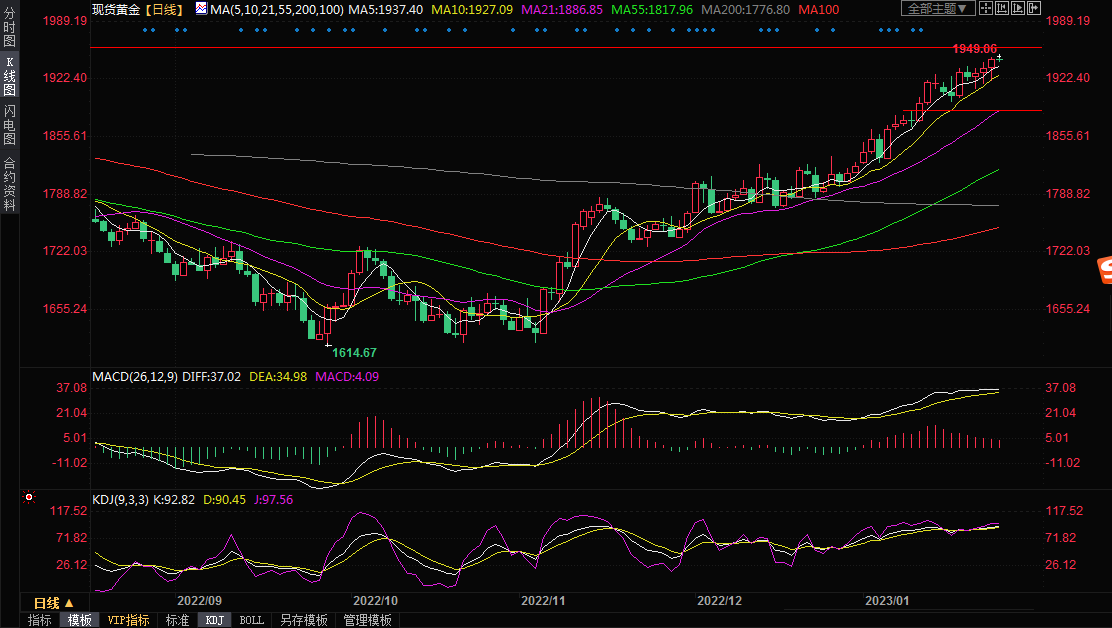The height and width of the screenshot is (628, 1112).
Task: Switch to 闪电图 view
Action: (9, 124)
